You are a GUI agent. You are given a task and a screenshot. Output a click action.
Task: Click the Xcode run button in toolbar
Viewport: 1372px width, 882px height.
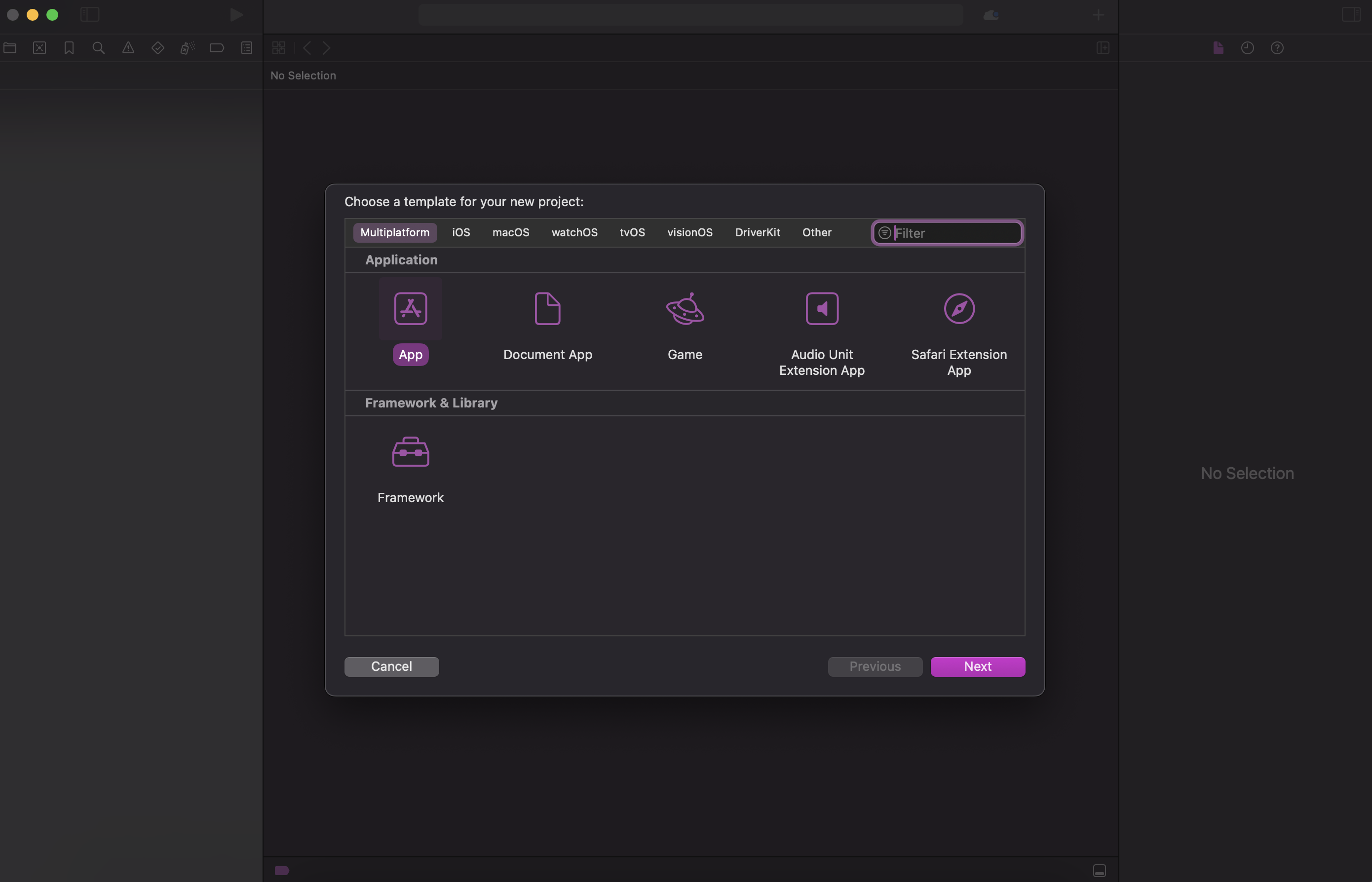[235, 15]
